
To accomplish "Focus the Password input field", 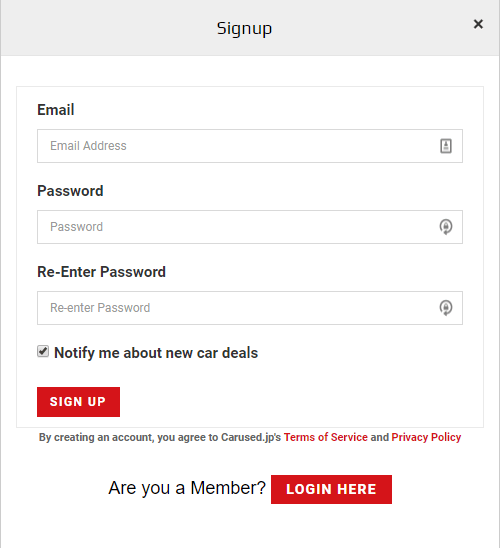I will point(250,227).
